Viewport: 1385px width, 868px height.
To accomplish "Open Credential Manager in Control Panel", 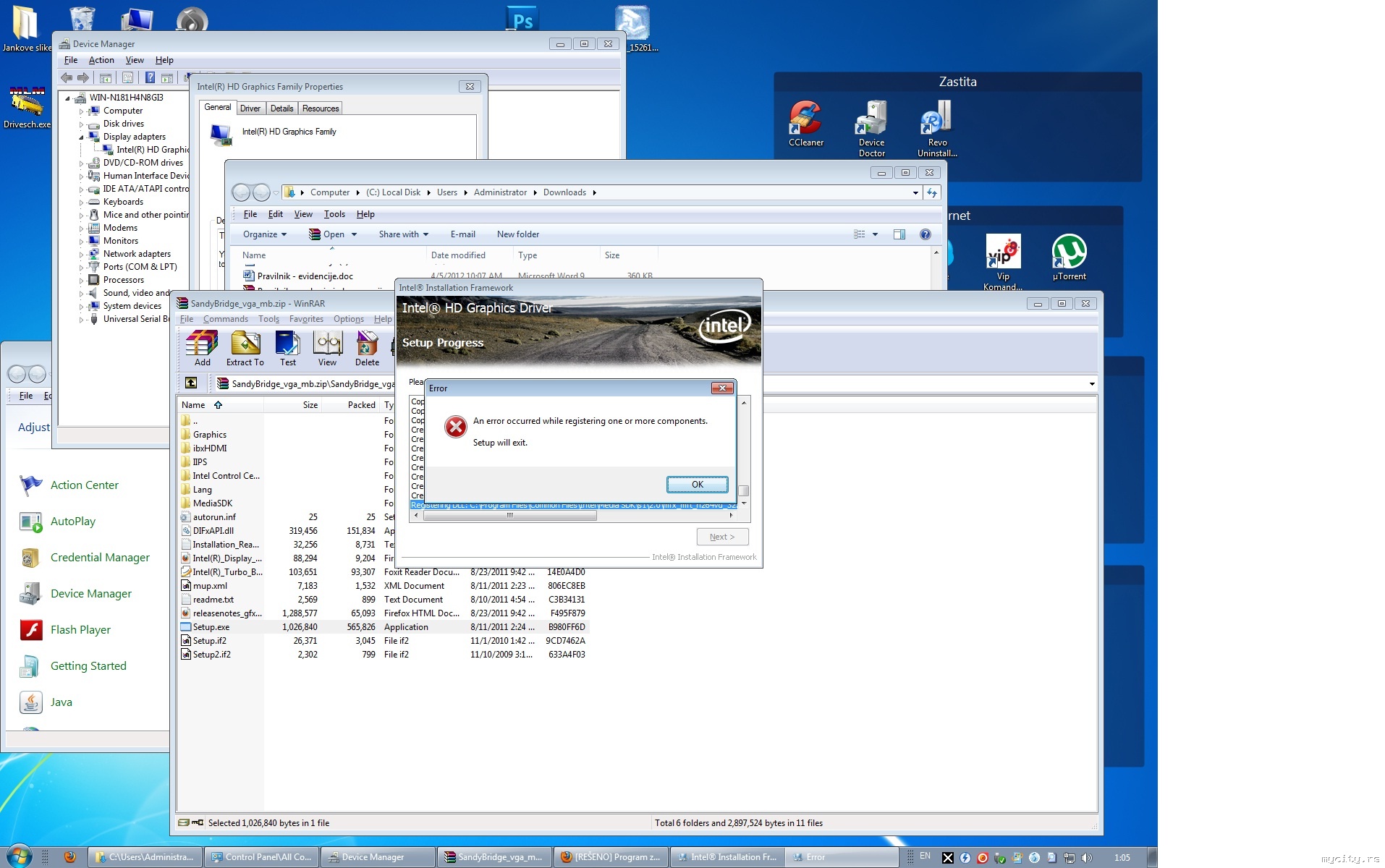I will pos(100,558).
